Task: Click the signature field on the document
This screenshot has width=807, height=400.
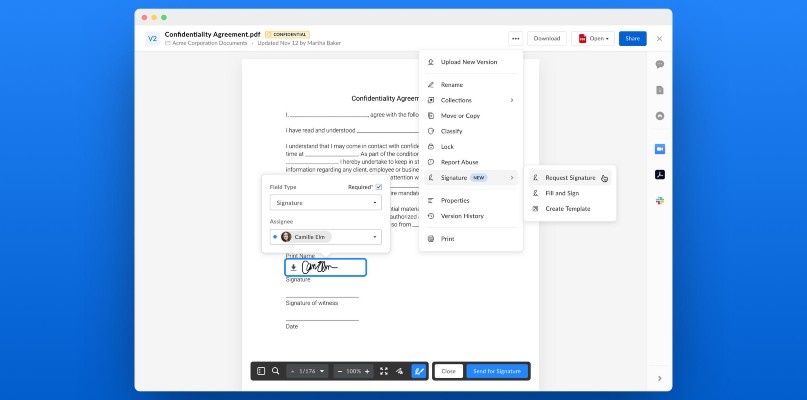Action: click(326, 267)
